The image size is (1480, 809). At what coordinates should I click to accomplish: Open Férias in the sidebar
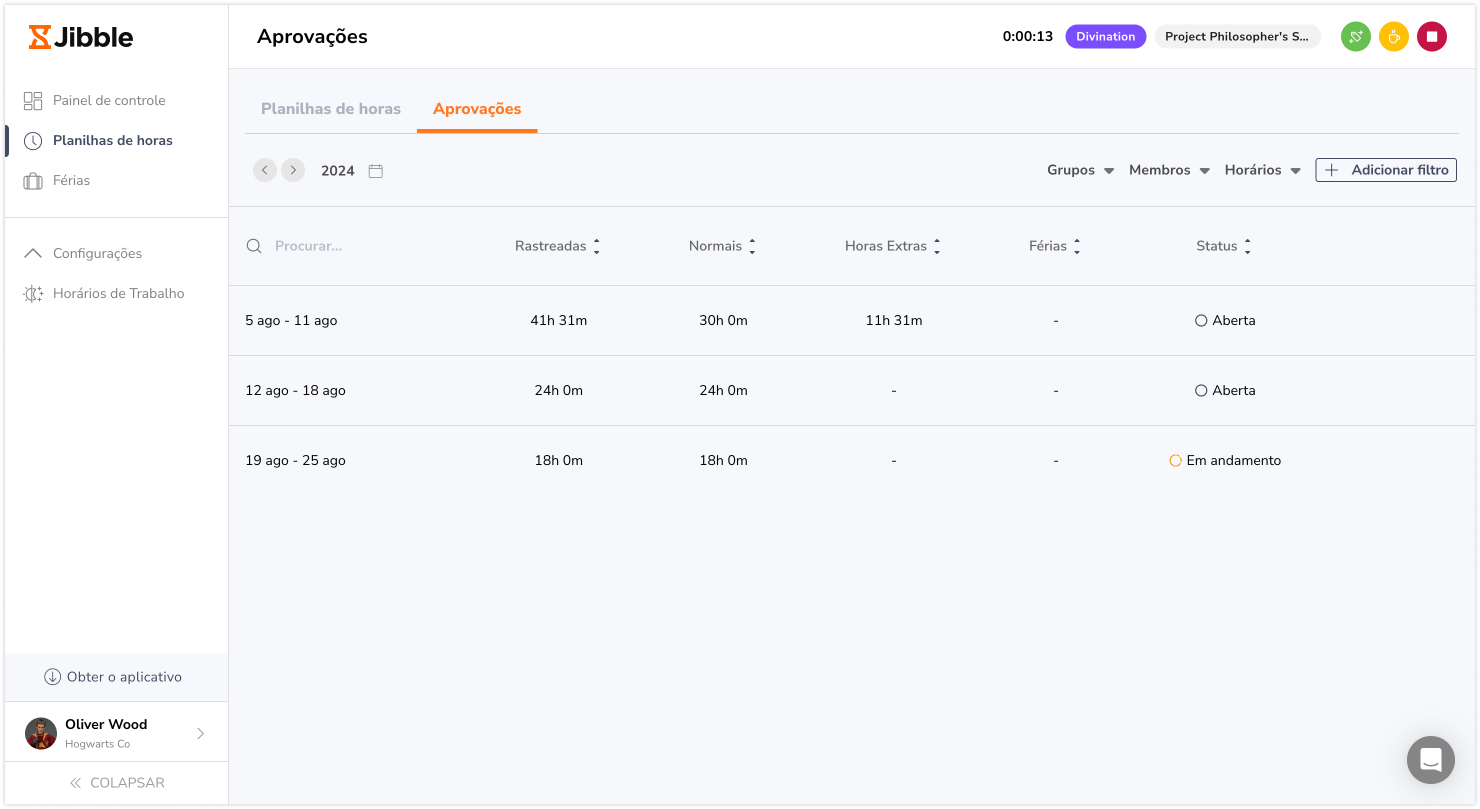(x=71, y=181)
